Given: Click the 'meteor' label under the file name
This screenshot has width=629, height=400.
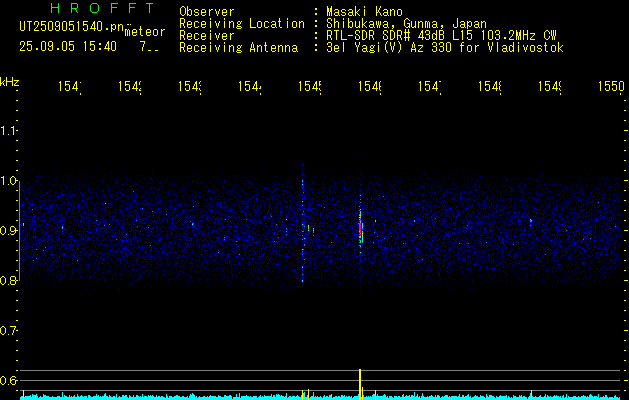Looking at the screenshot, I should pyautogui.click(x=145, y=32).
